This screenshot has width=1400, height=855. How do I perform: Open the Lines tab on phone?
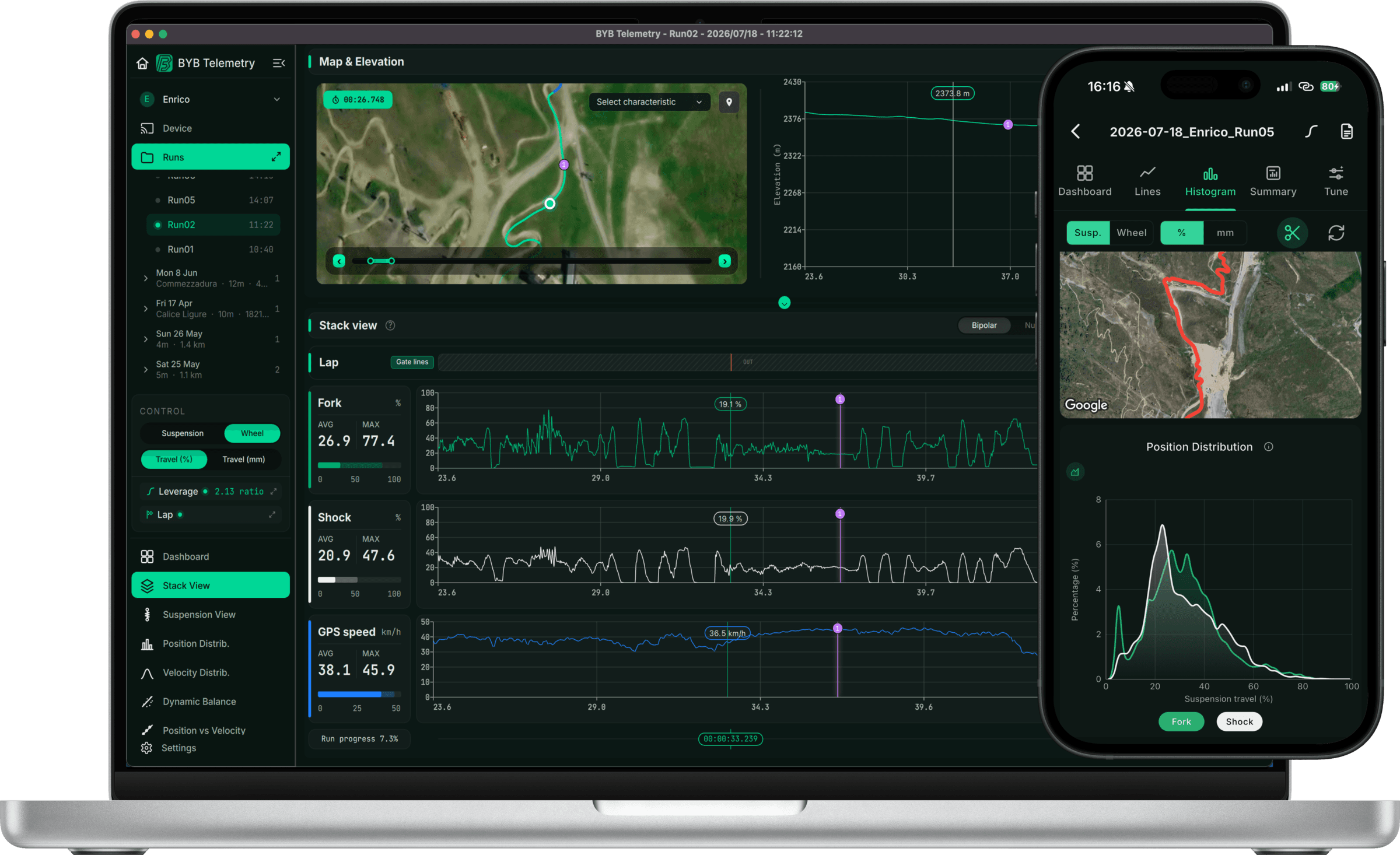[x=1147, y=181]
